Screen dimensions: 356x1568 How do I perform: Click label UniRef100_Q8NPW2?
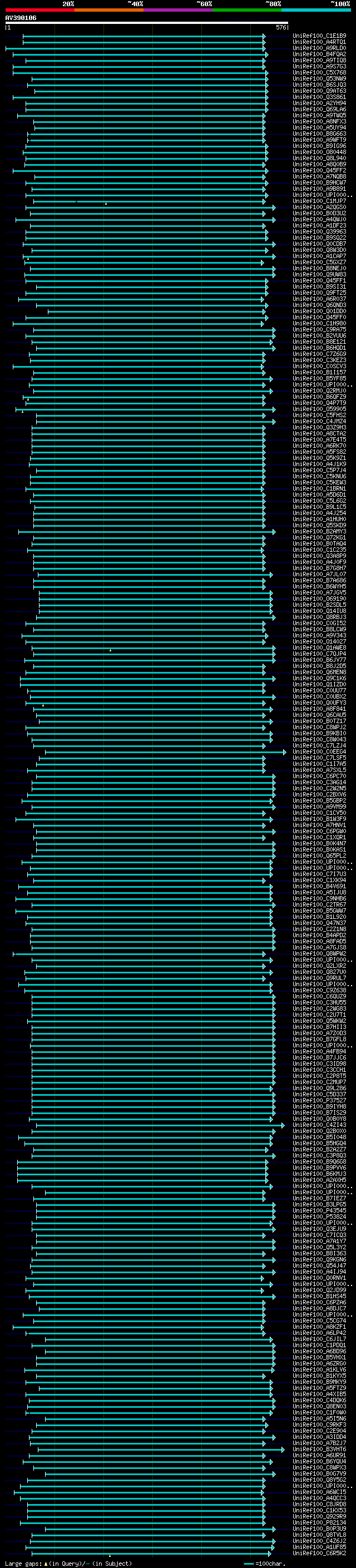pos(319,954)
